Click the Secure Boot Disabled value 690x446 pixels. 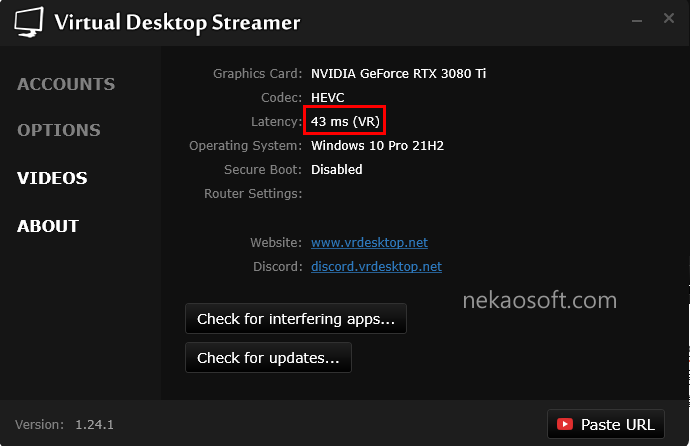click(x=337, y=169)
